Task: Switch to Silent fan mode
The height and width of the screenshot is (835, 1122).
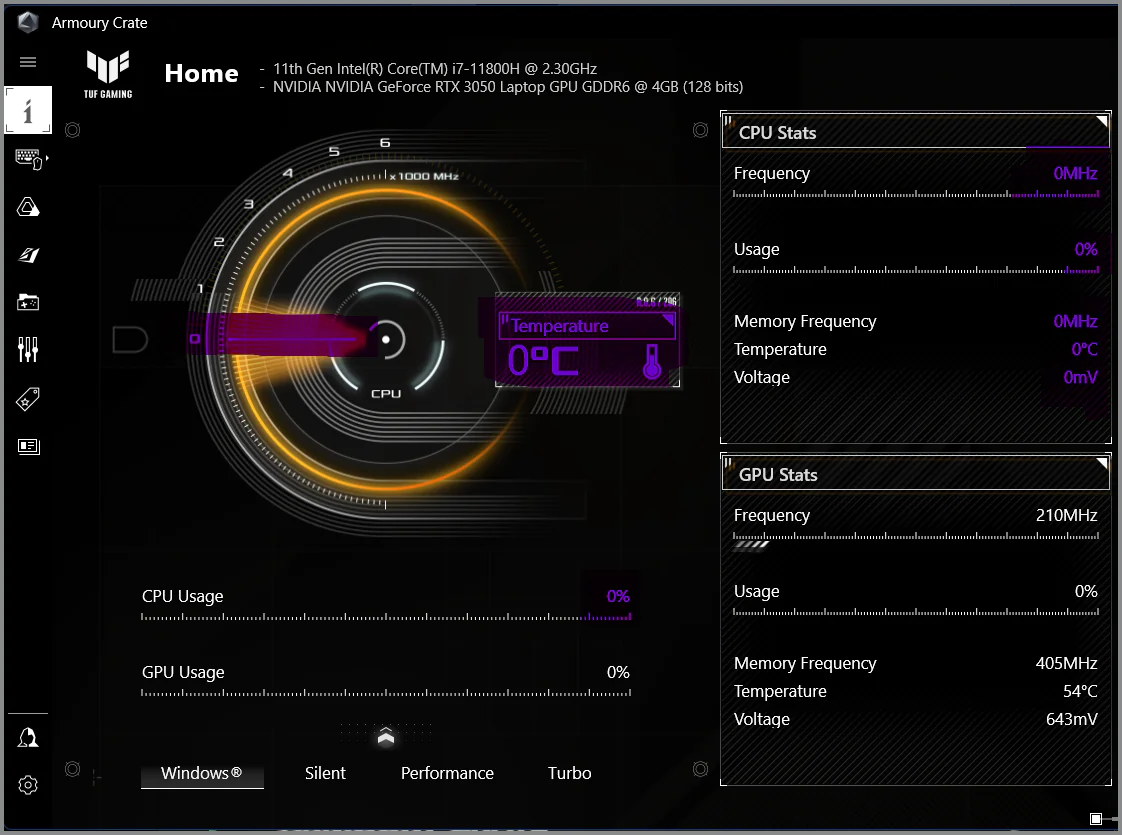Action: [325, 773]
